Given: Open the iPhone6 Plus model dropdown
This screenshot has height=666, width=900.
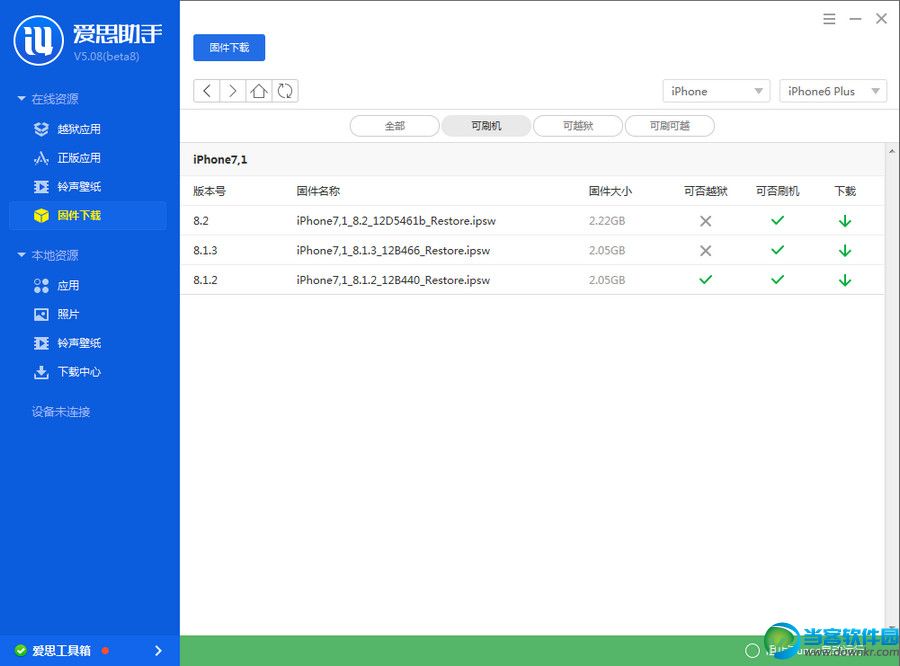Looking at the screenshot, I should pos(833,91).
